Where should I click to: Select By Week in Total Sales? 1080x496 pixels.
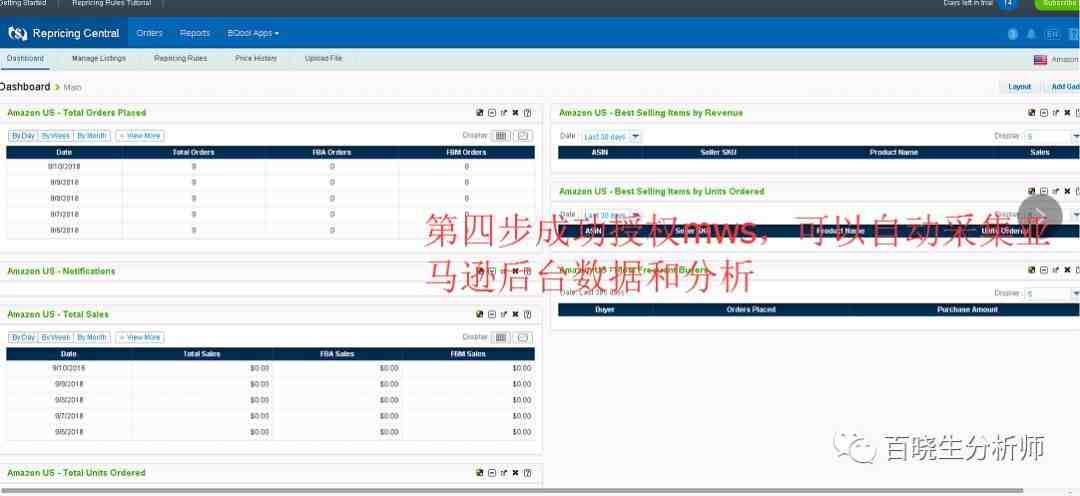click(x=55, y=338)
